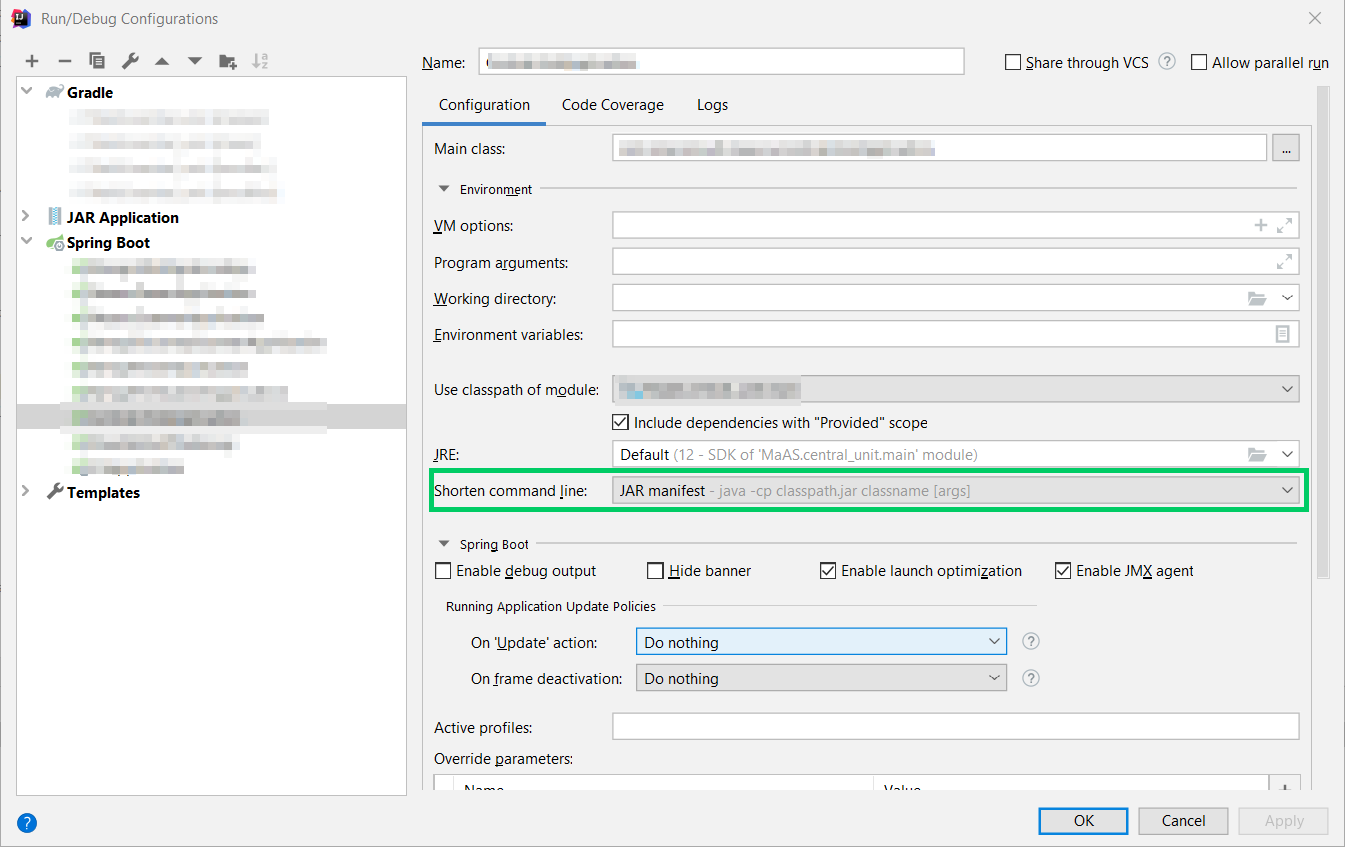
Task: Remove the selected configuration
Action: point(65,61)
